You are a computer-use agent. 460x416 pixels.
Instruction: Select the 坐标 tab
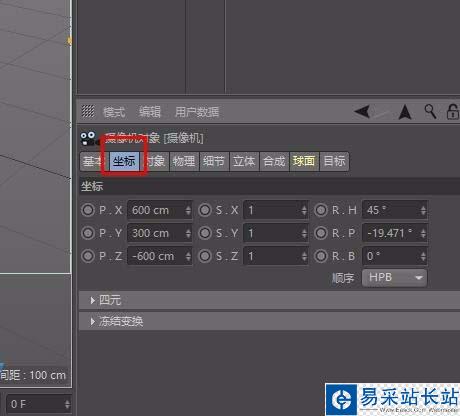(x=124, y=162)
